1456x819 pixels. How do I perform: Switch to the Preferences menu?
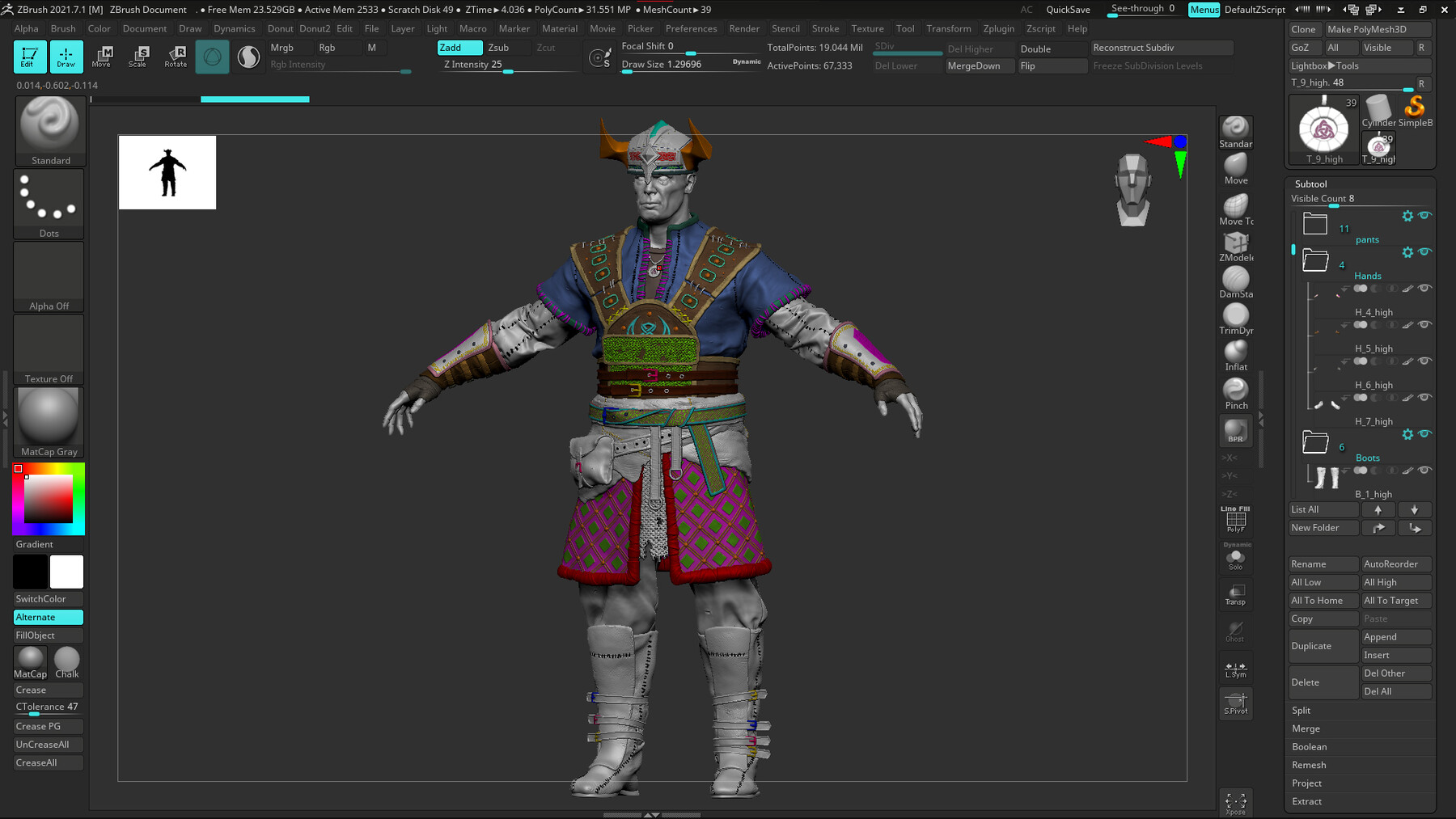(691, 28)
